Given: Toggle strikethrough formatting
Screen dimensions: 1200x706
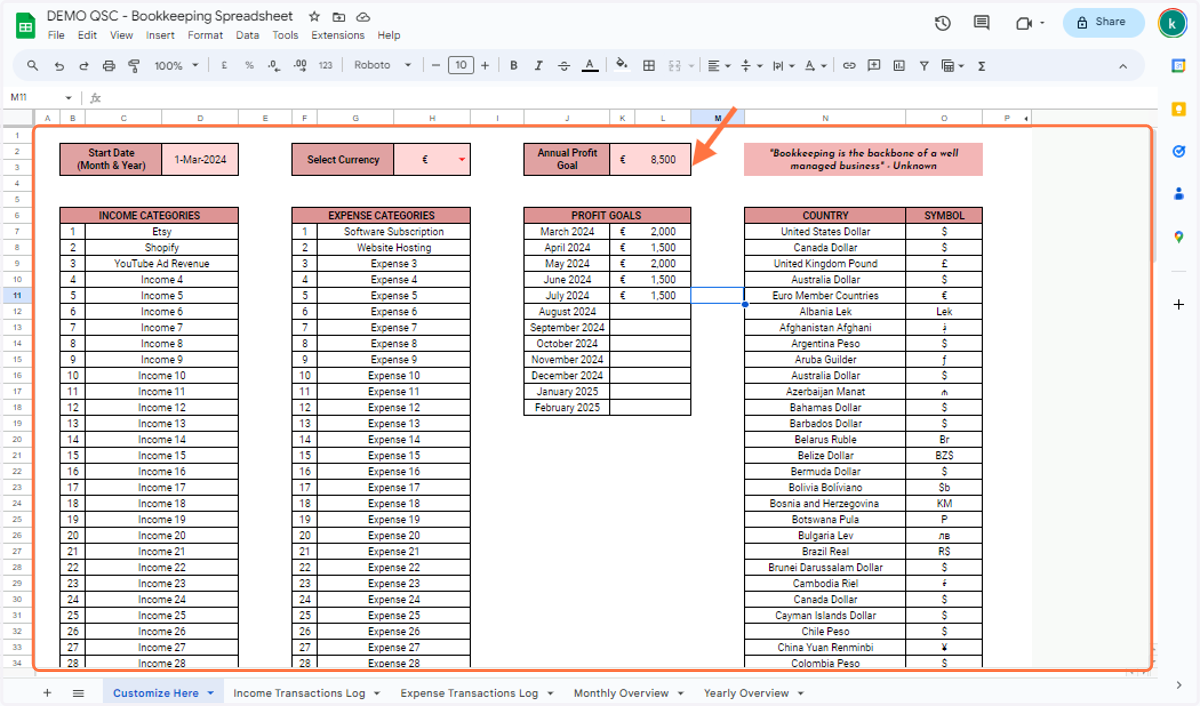Looking at the screenshot, I should coord(565,65).
